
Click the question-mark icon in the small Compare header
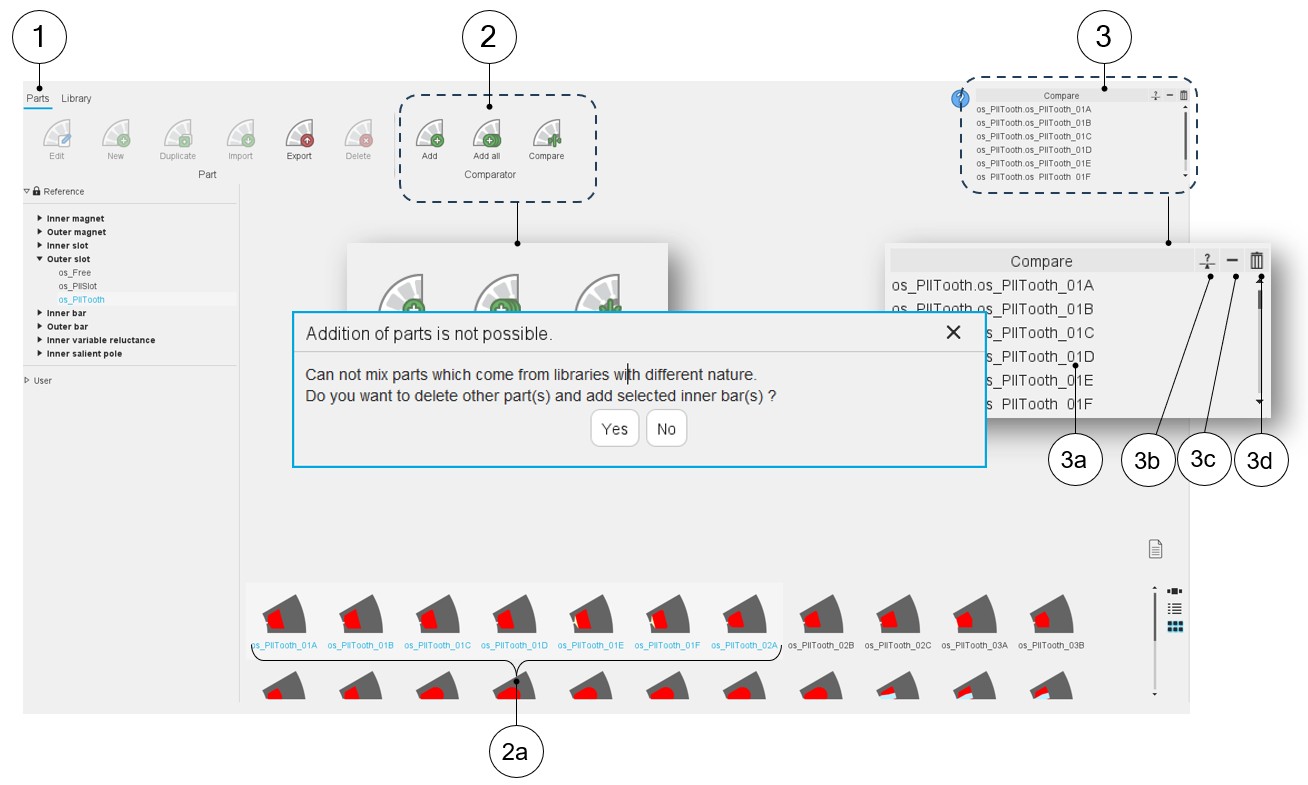1155,96
